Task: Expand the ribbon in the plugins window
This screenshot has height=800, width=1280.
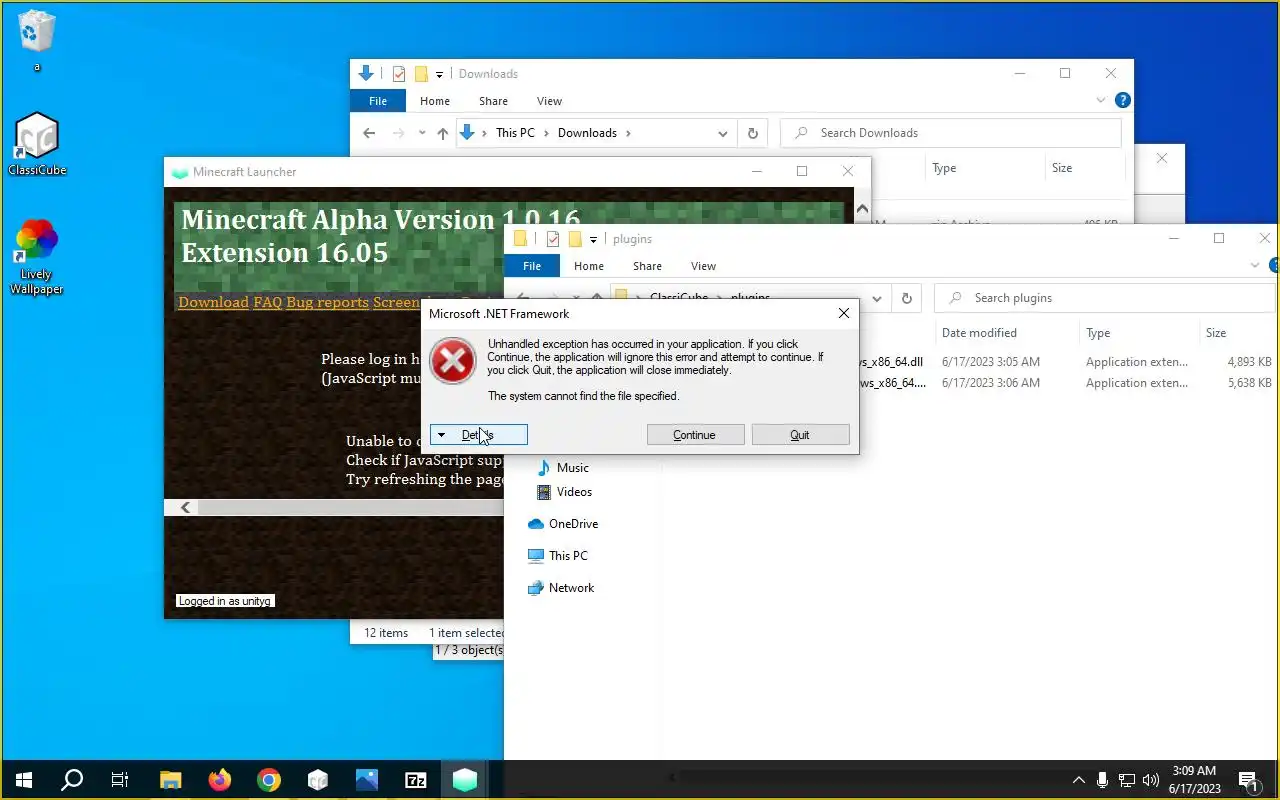Action: [1256, 266]
